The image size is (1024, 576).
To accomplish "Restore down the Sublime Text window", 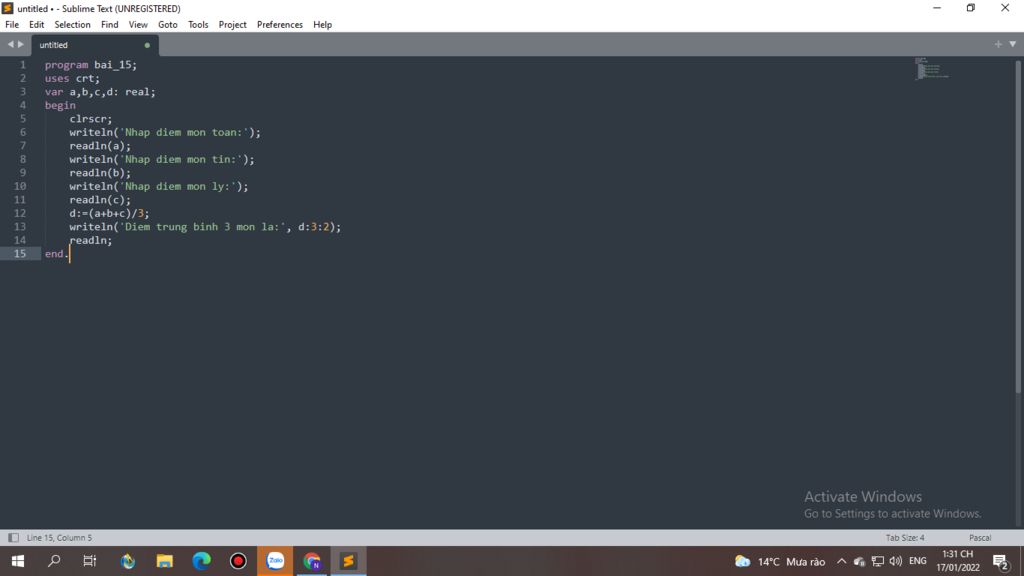I will [970, 8].
